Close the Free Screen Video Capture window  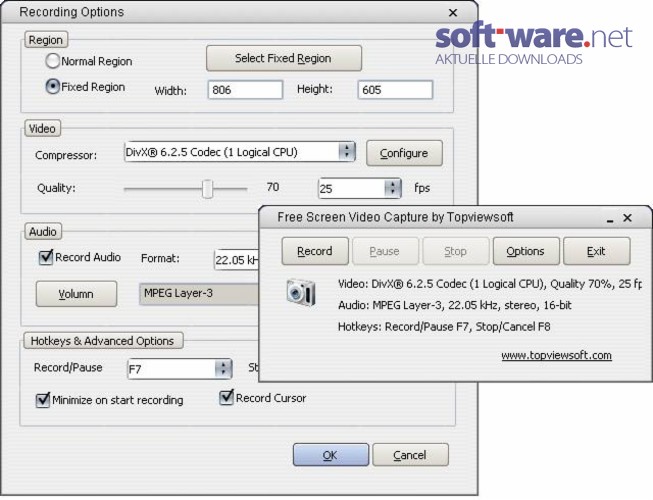tap(628, 218)
